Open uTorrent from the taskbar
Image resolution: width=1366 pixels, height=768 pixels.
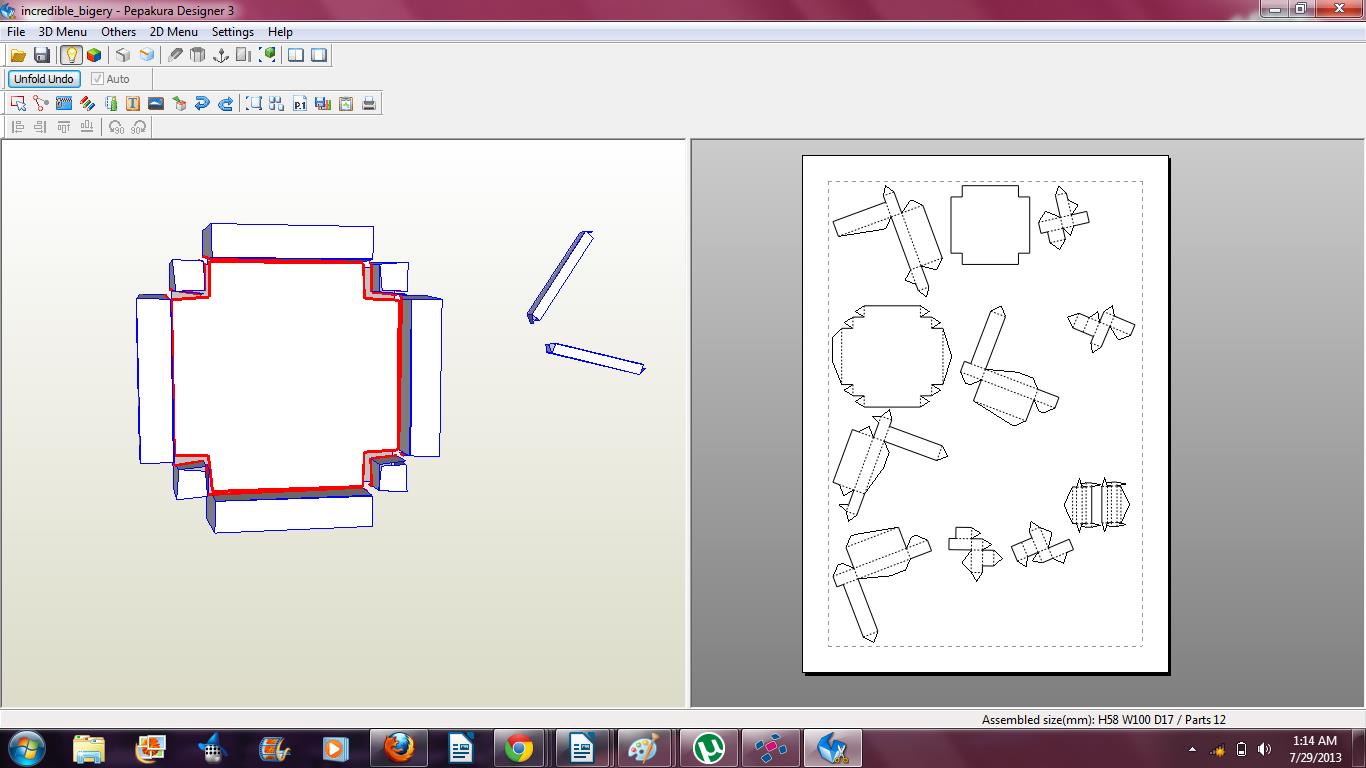coord(710,748)
